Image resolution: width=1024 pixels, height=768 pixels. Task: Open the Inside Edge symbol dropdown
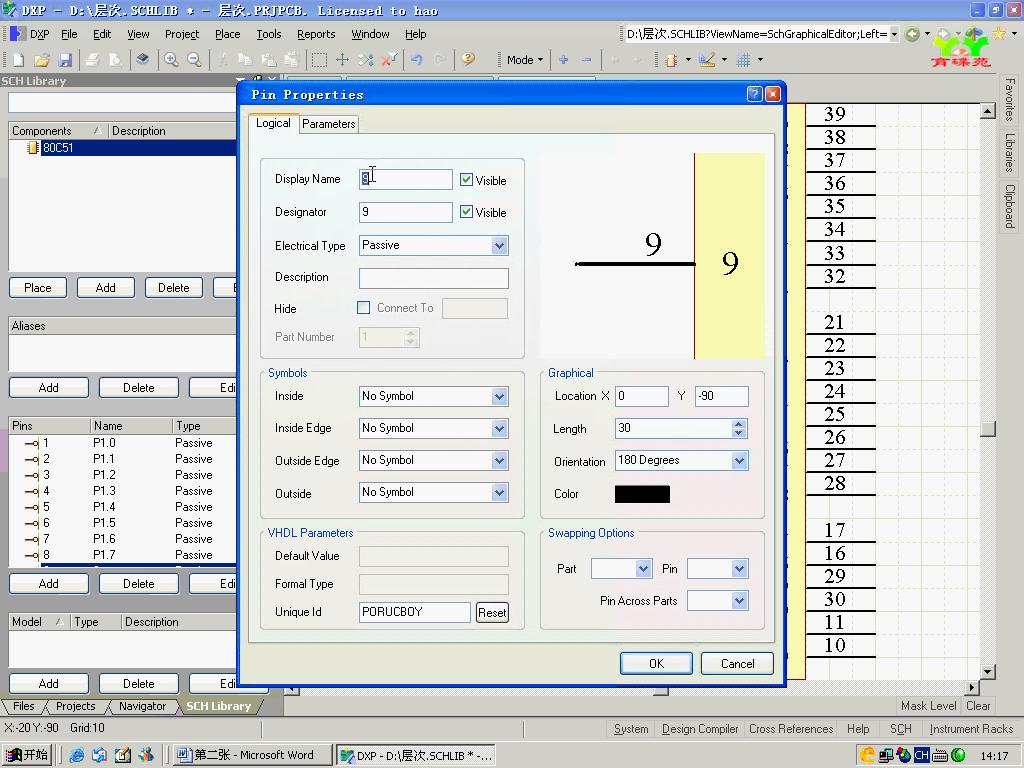(500, 428)
